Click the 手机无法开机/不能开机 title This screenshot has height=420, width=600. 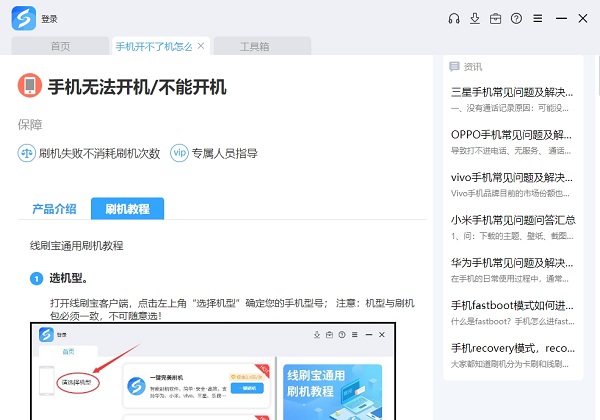pyautogui.click(x=137, y=87)
